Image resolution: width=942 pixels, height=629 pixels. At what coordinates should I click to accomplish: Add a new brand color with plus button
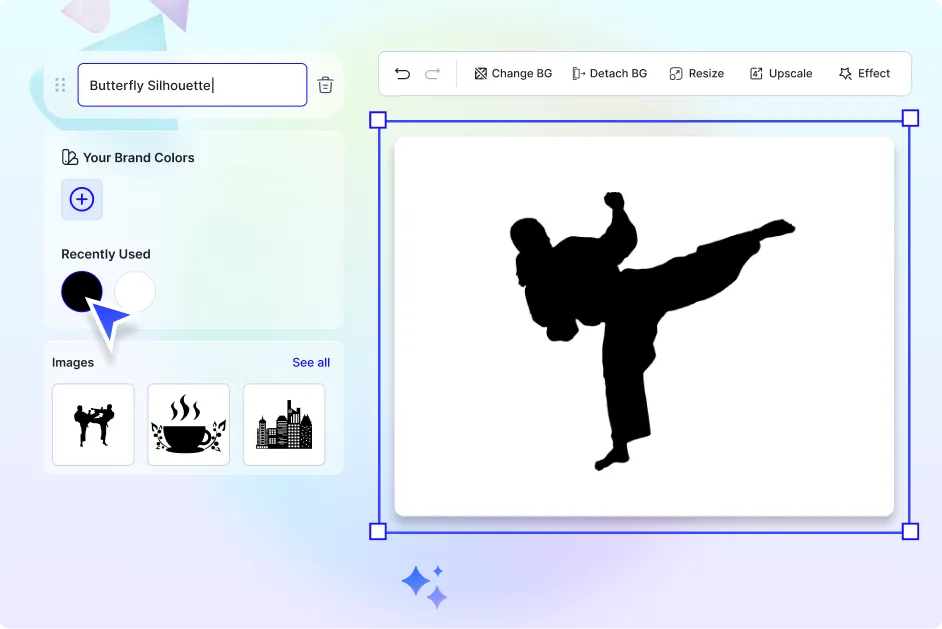[x=82, y=199]
